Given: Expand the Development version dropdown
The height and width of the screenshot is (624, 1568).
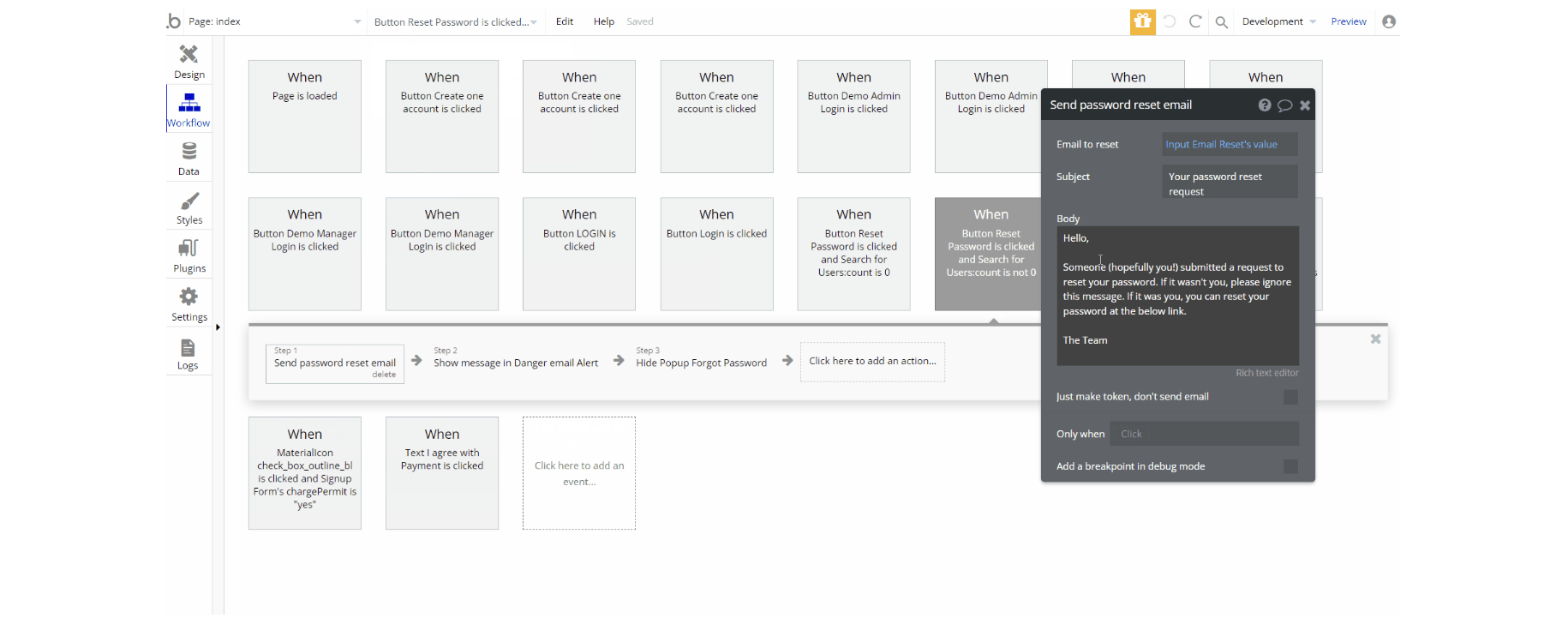Looking at the screenshot, I should pos(1278,21).
